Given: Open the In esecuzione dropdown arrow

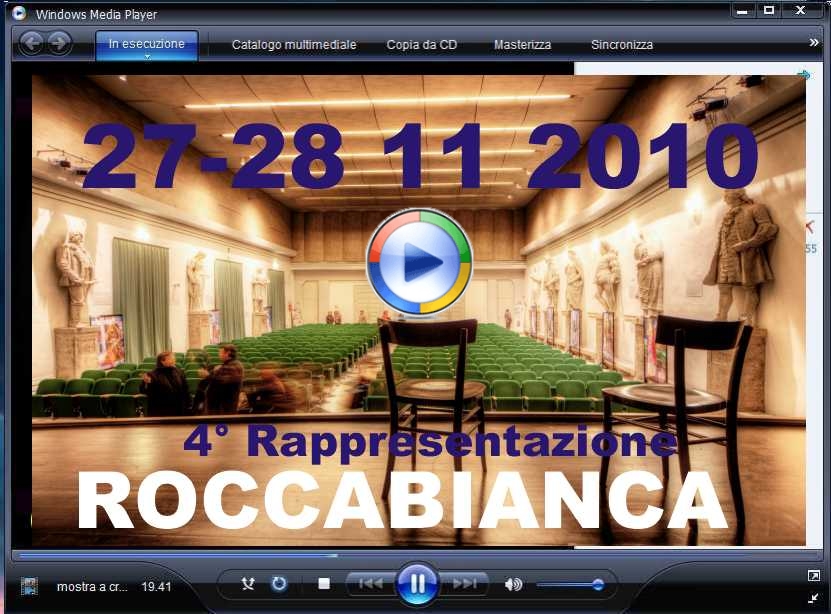Looking at the screenshot, I should tap(147, 57).
